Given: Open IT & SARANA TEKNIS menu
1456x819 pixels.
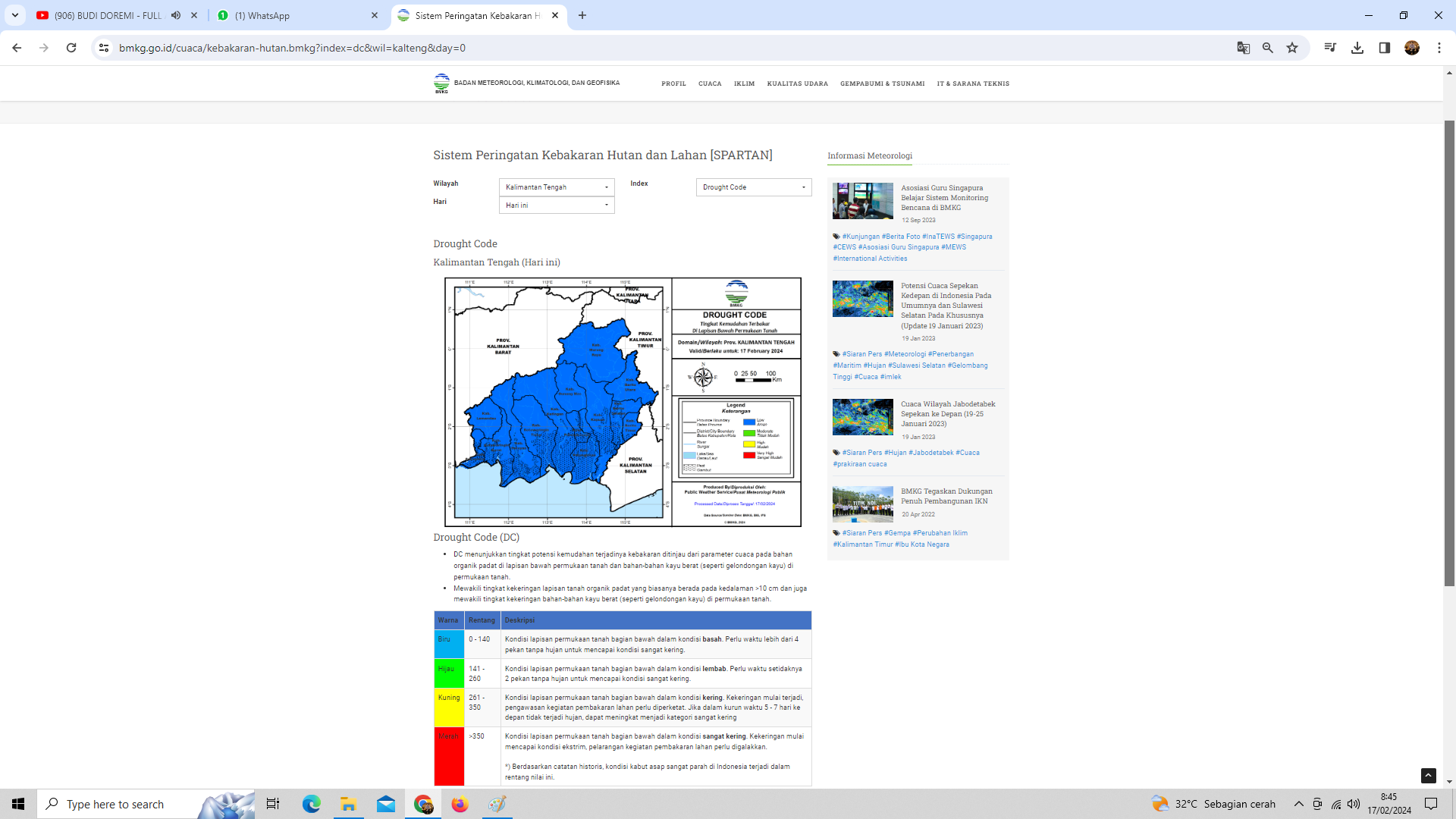Looking at the screenshot, I should coord(973,83).
